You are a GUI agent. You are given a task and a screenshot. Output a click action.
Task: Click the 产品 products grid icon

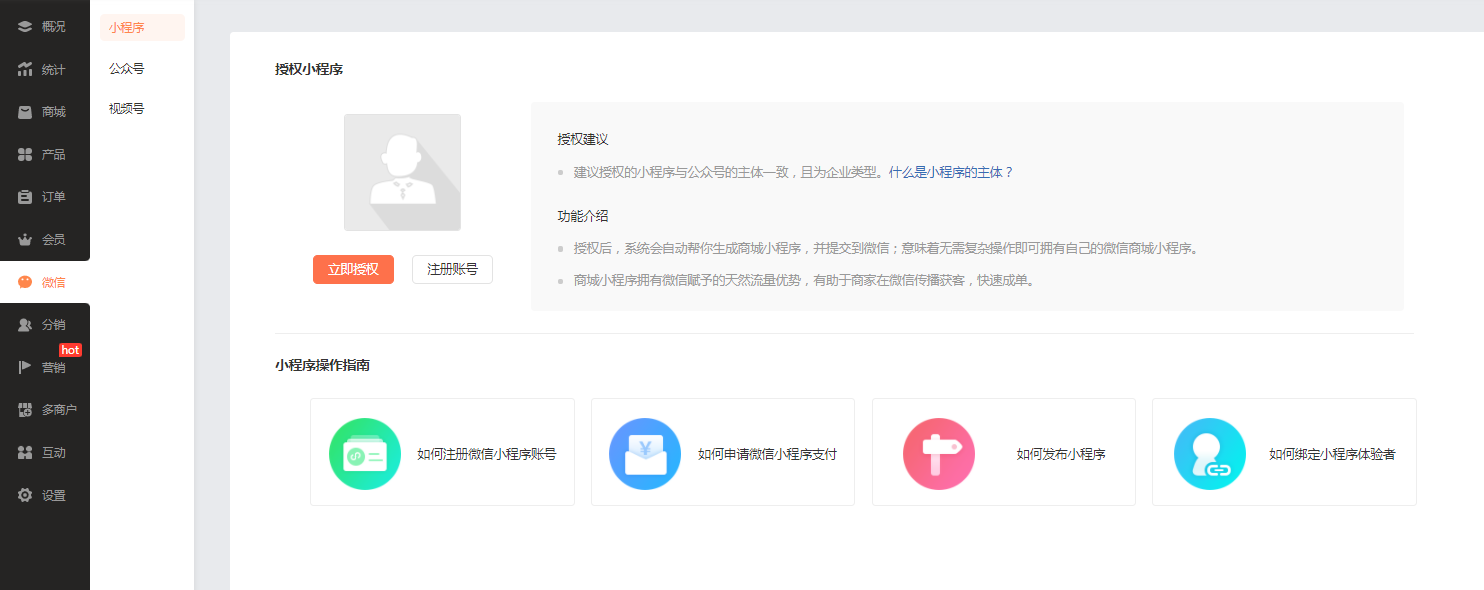pos(25,154)
